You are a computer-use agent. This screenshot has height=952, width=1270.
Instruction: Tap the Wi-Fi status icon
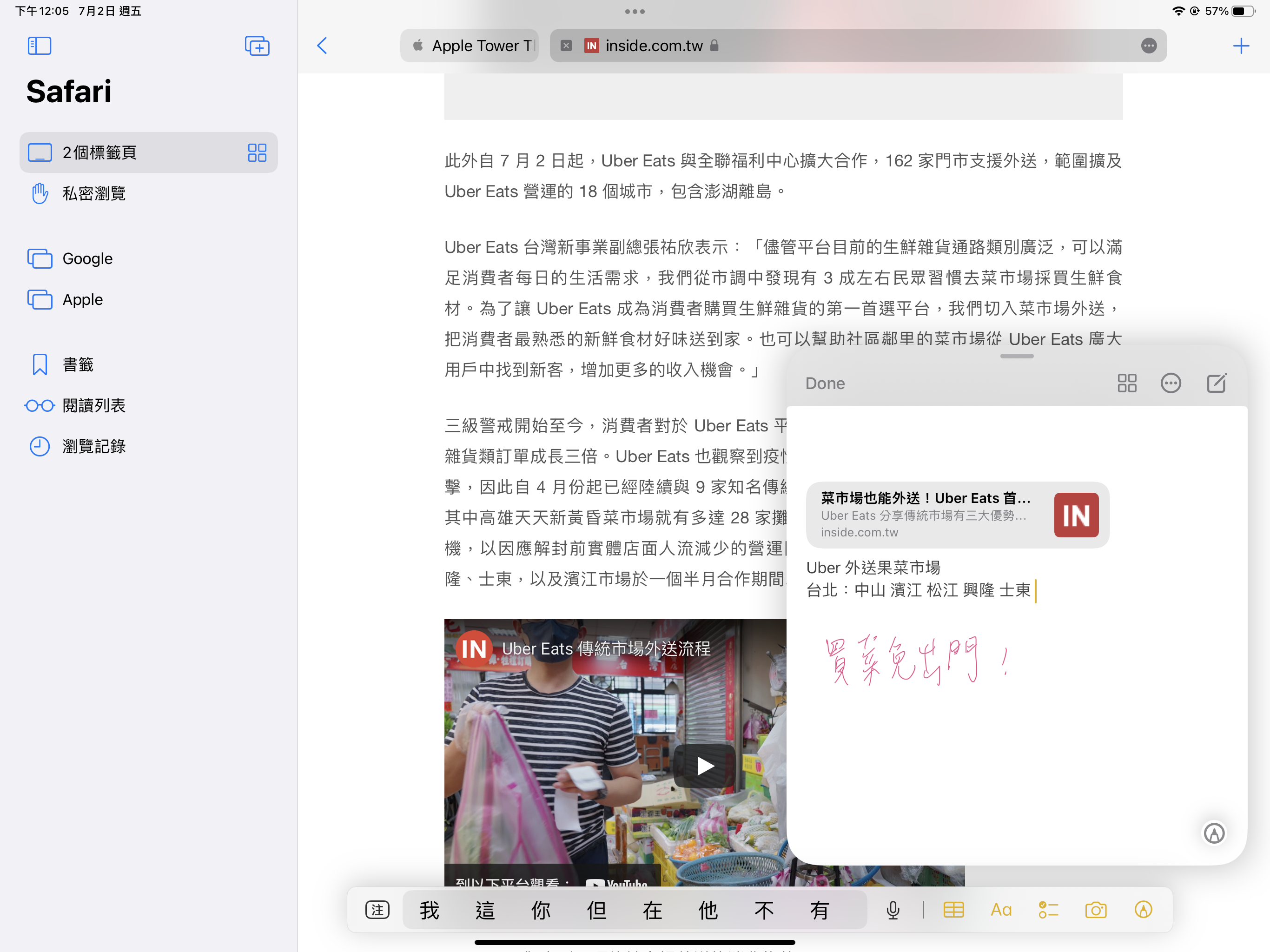click(x=1178, y=11)
